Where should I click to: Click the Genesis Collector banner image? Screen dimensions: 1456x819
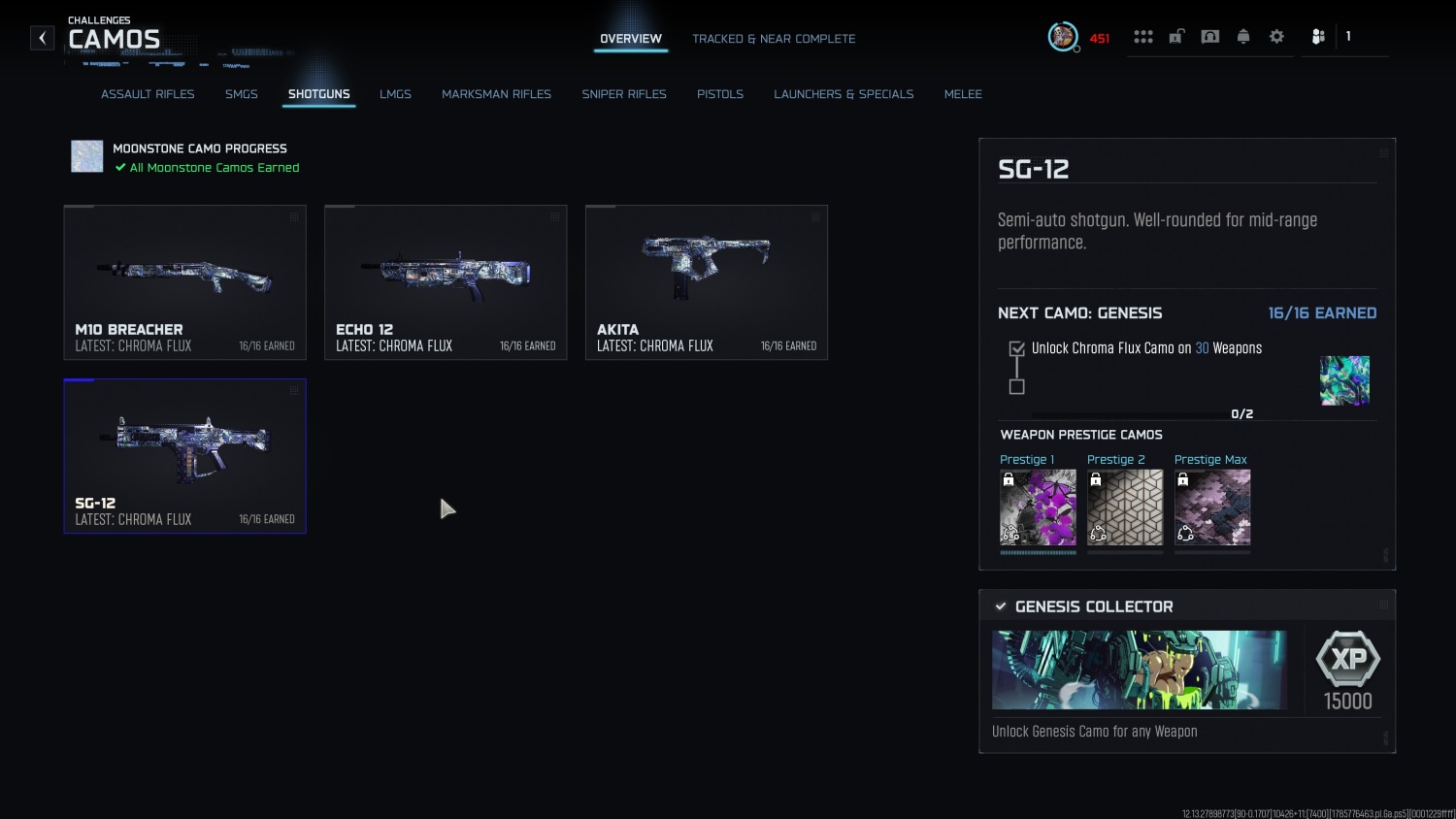(1140, 670)
